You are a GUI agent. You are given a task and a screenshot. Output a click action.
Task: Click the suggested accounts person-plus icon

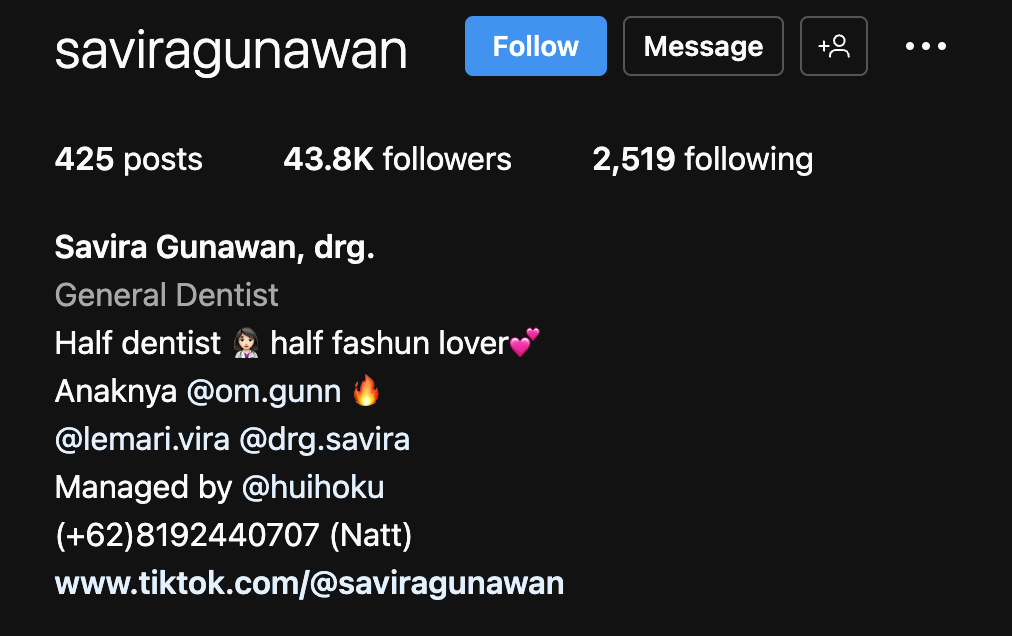834,46
